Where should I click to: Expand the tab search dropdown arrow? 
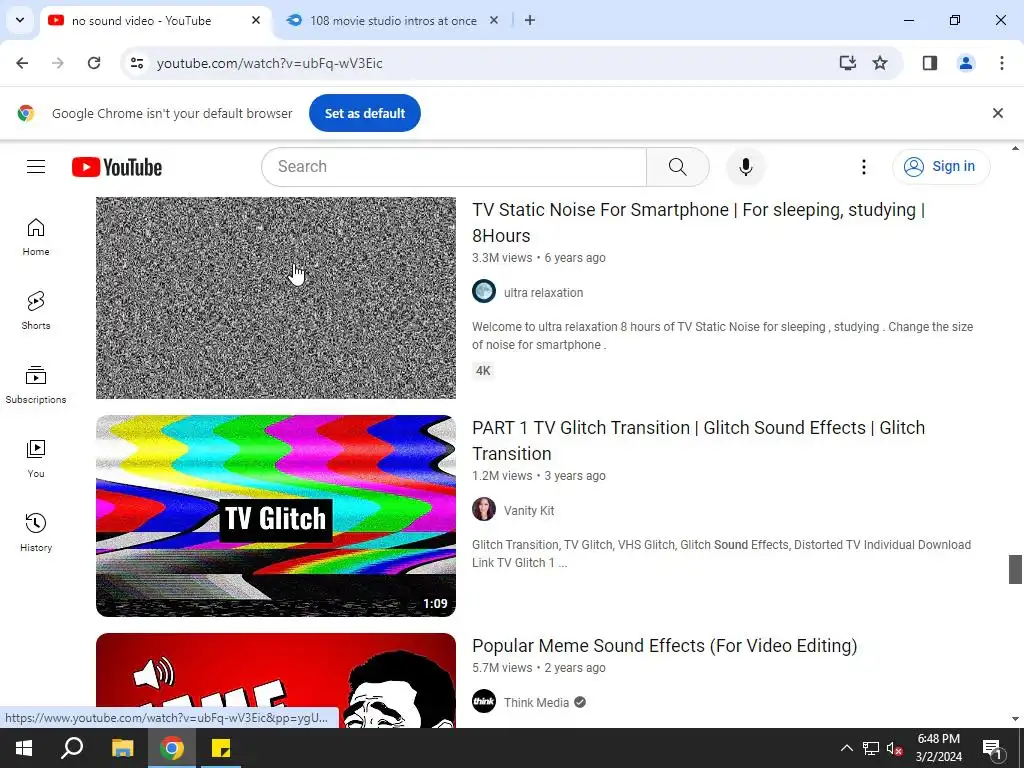tap(20, 20)
